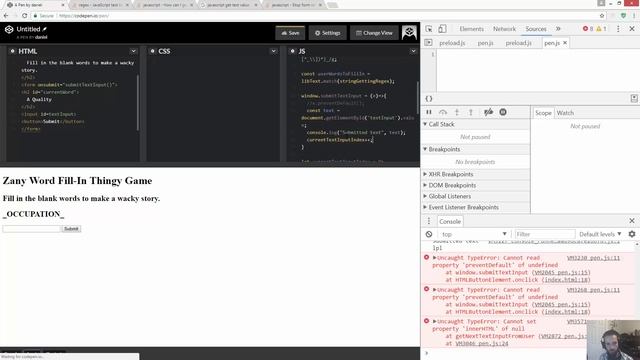The image size is (640, 360).
Task: Step out of current function
Action: click(471, 112)
